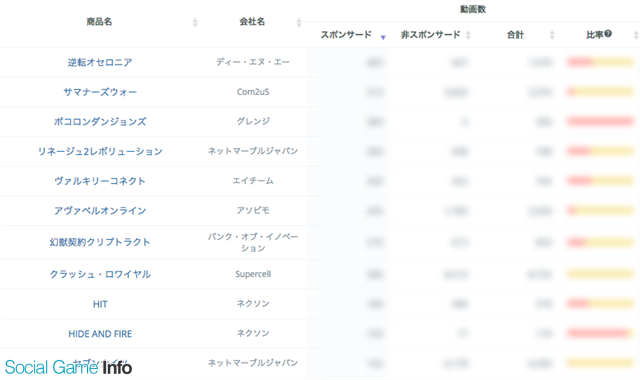The width and height of the screenshot is (640, 380).
Task: Sort by 合計 column arrows
Action: [552, 35]
